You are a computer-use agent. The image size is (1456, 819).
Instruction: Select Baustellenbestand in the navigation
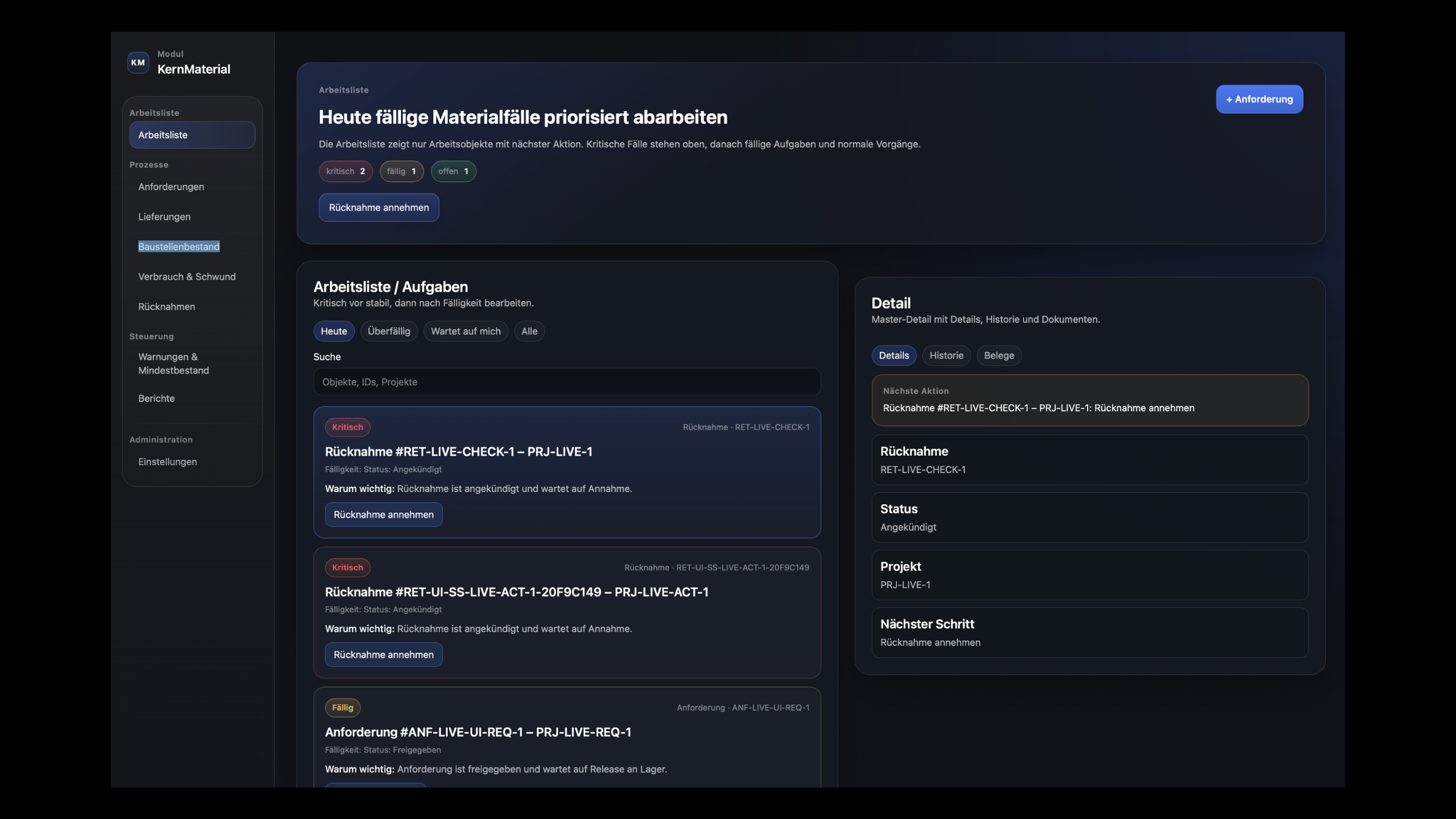click(178, 246)
